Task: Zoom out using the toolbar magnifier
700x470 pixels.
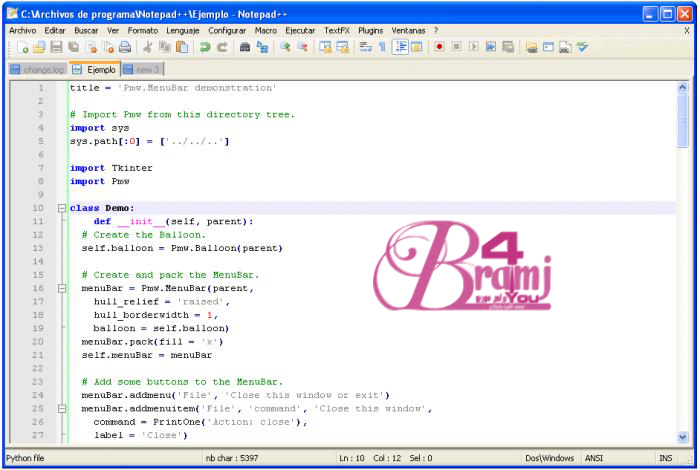Action: point(302,47)
